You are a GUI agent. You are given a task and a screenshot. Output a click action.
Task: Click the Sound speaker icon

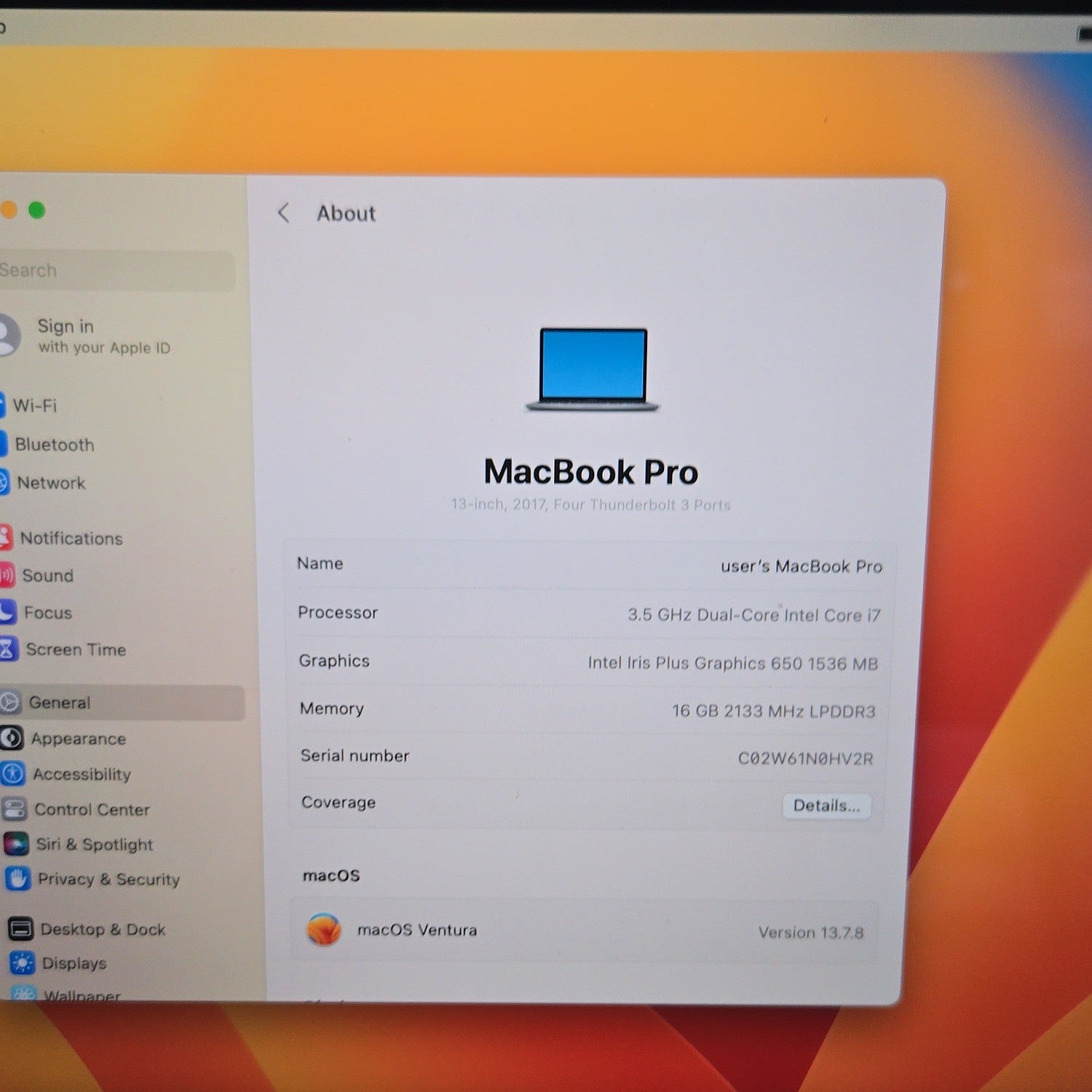pos(7,575)
